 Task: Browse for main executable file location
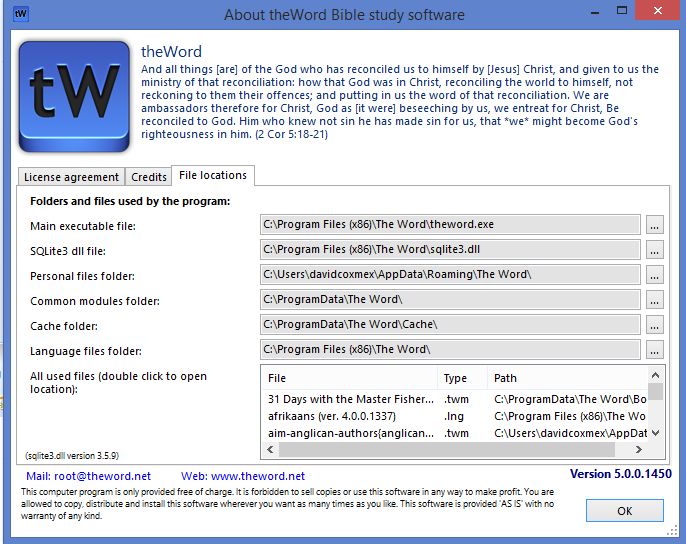[654, 225]
